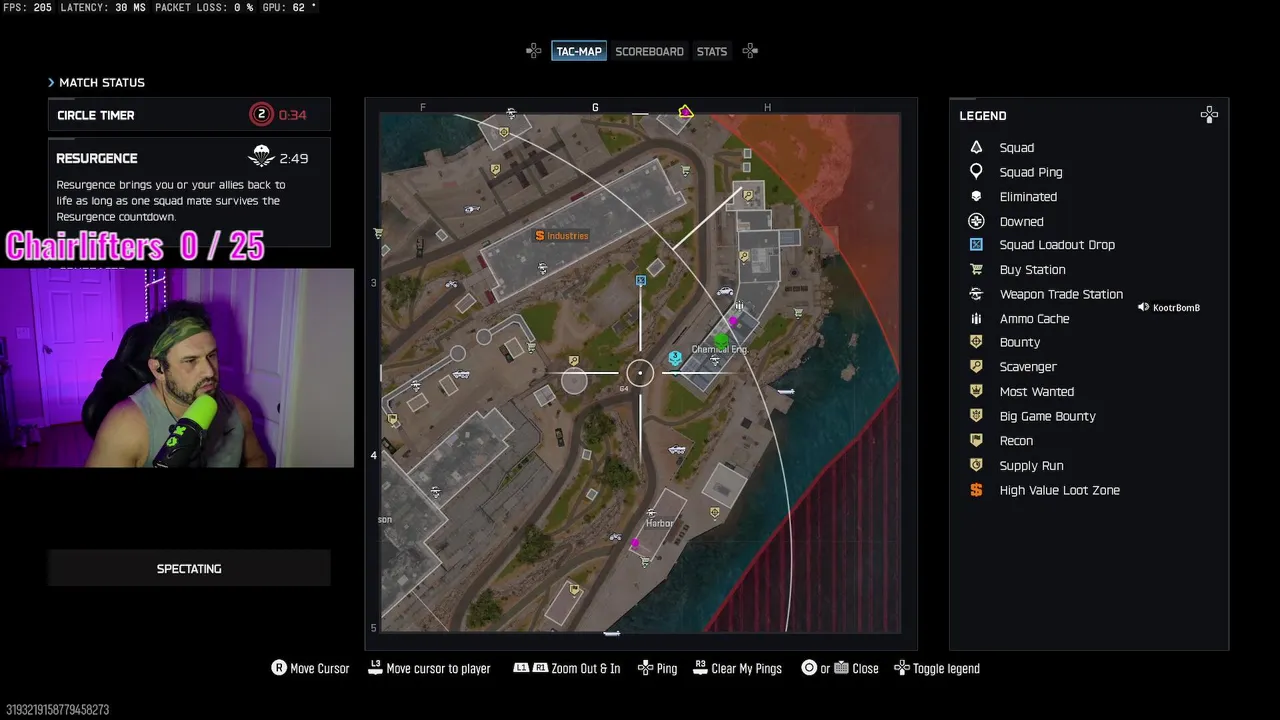
Task: Click the Bounty contract icon in the legend
Action: [976, 342]
